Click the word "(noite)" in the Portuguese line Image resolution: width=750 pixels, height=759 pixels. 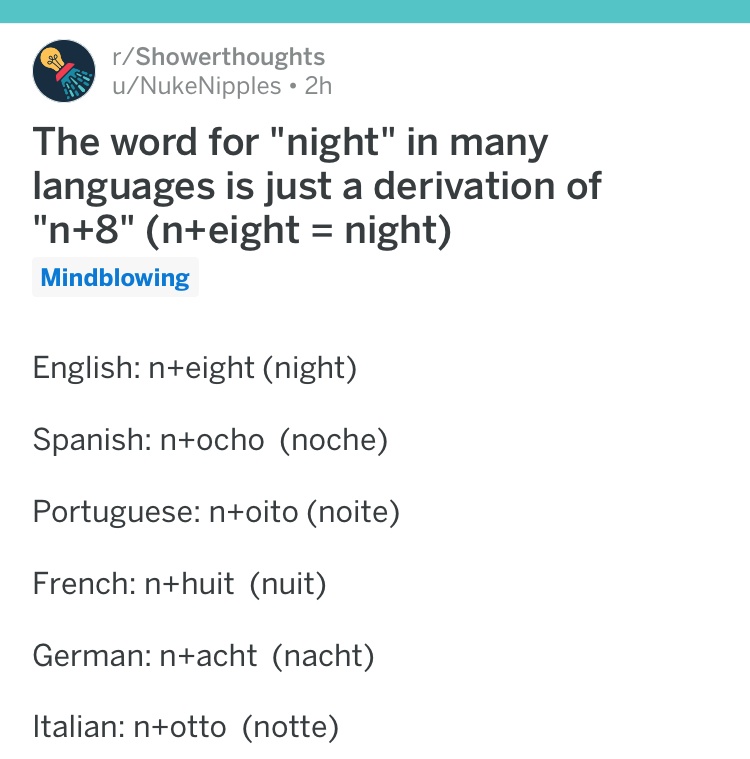click(353, 513)
